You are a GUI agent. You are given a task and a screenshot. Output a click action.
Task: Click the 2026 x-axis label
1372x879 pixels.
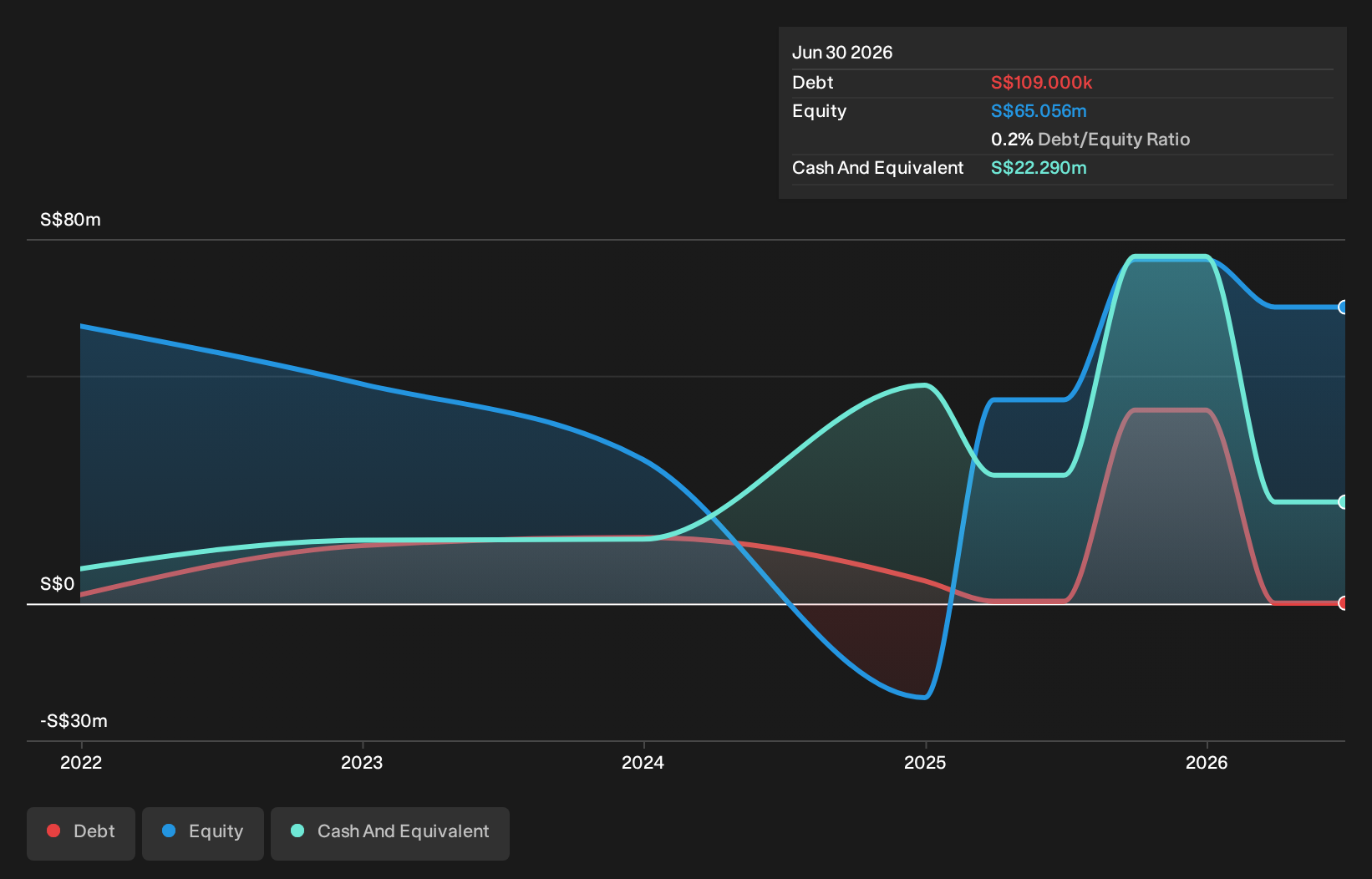1207,762
